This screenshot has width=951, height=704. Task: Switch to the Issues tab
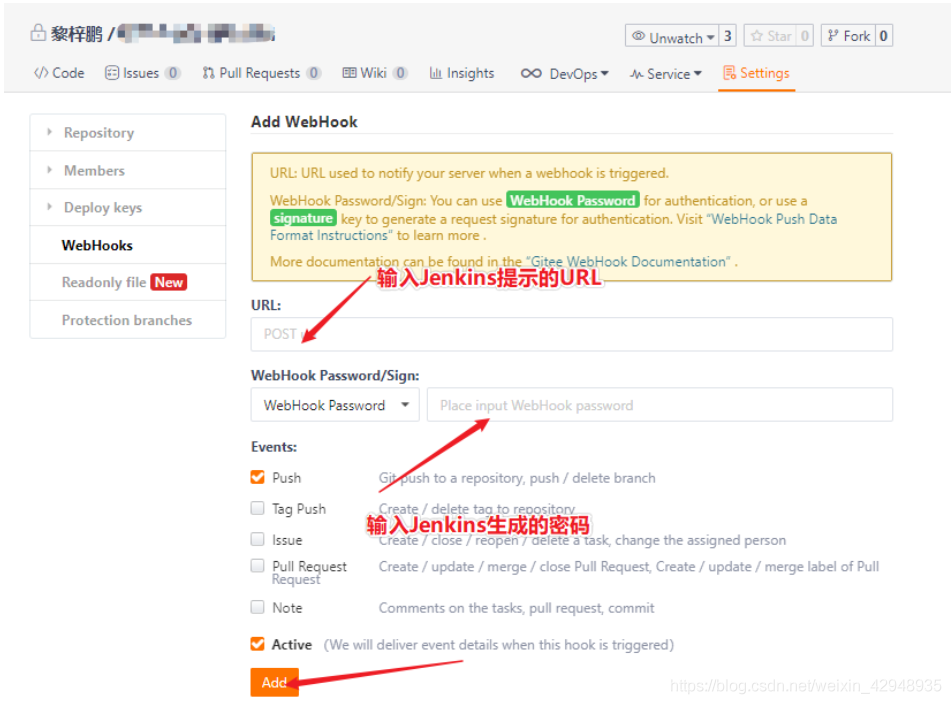point(143,73)
